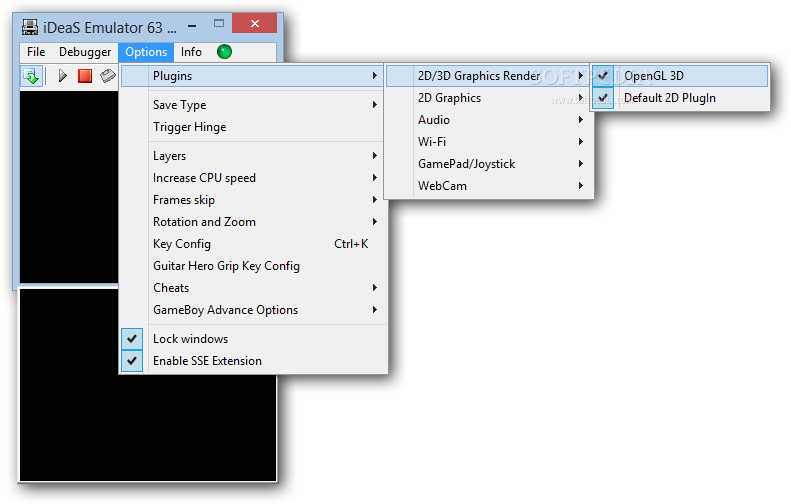Open Key Config dialog
The width and height of the screenshot is (791, 504).
click(x=252, y=244)
